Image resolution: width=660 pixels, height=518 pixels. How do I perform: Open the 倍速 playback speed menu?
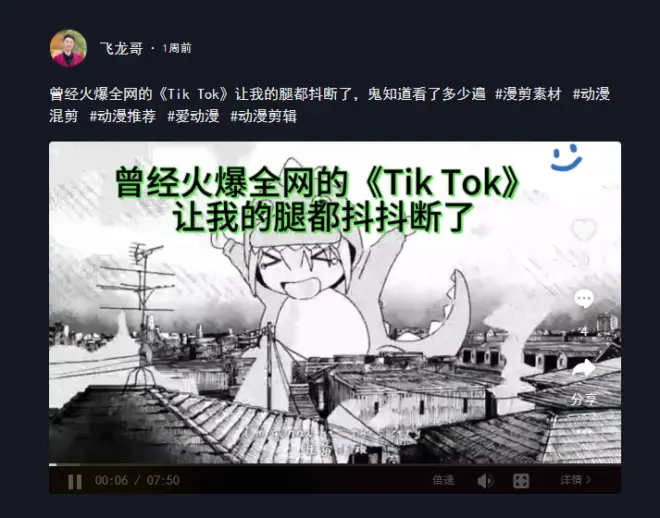pos(443,480)
